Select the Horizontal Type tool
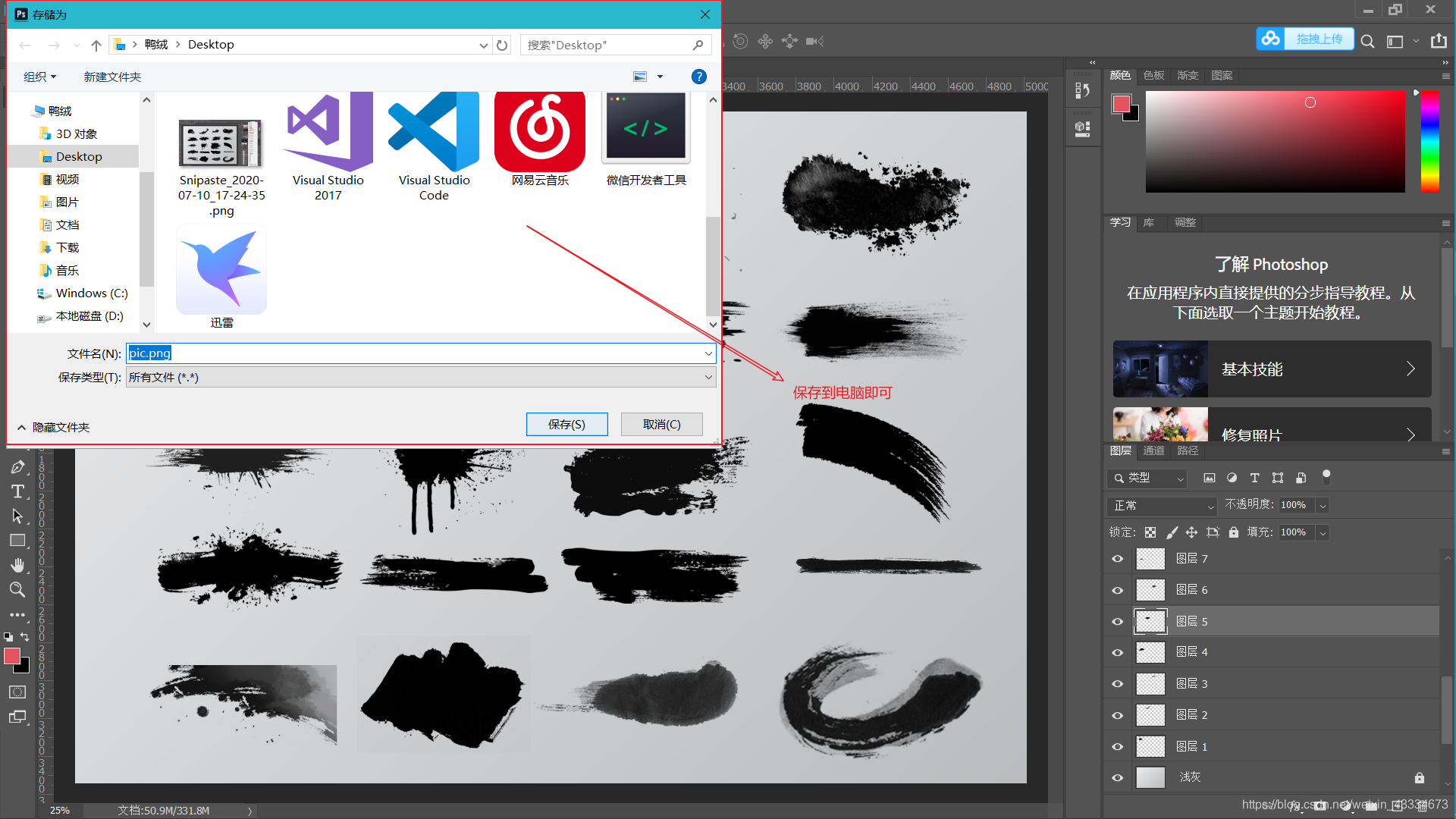The height and width of the screenshot is (819, 1456). point(17,492)
